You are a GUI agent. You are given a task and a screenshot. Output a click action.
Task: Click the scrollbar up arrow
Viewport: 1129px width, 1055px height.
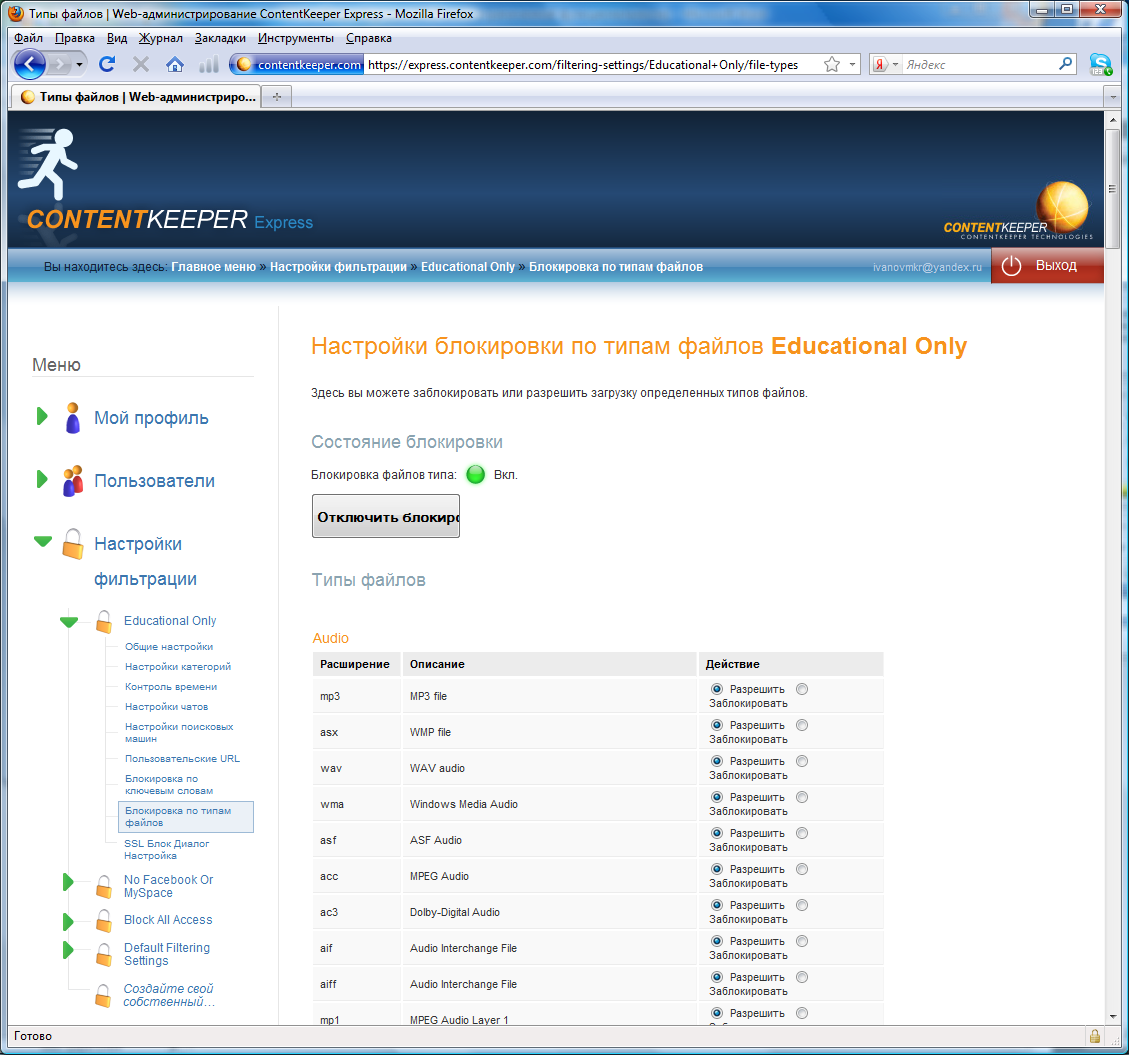1112,120
